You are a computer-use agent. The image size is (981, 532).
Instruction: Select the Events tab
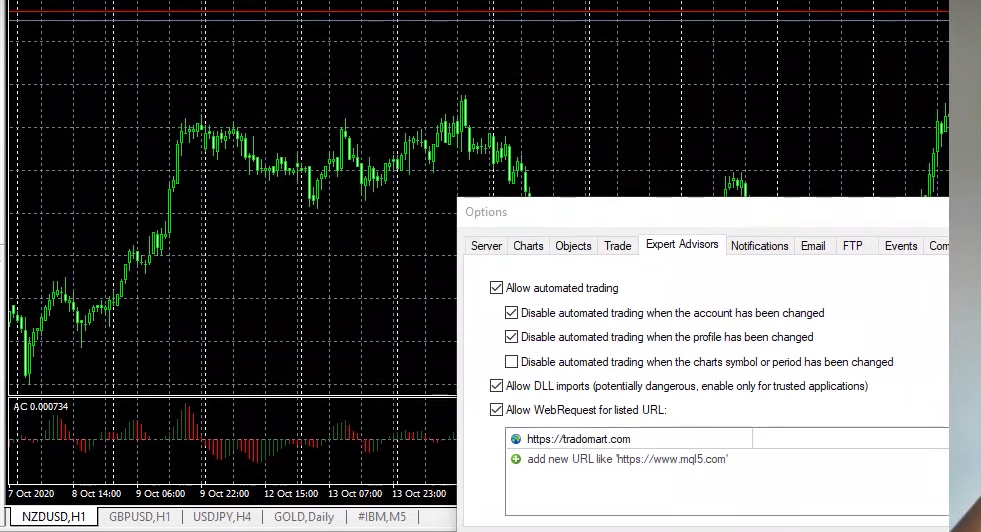point(900,246)
